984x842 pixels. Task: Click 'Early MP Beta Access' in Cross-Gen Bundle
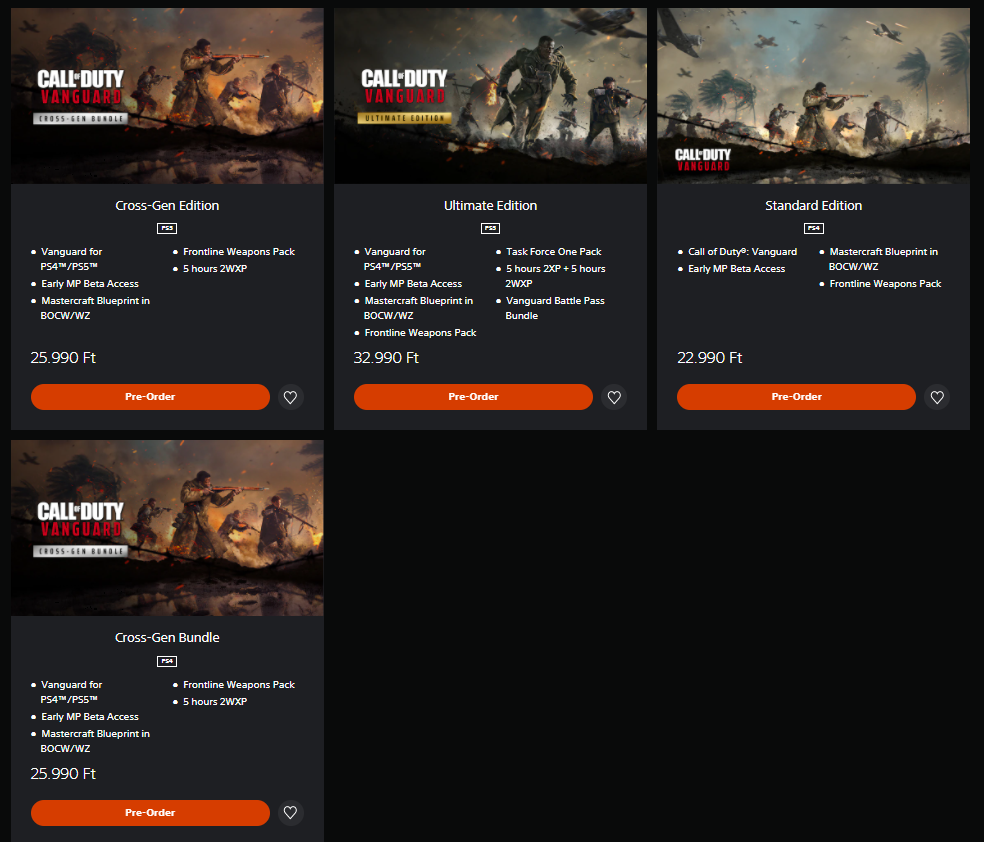(90, 717)
